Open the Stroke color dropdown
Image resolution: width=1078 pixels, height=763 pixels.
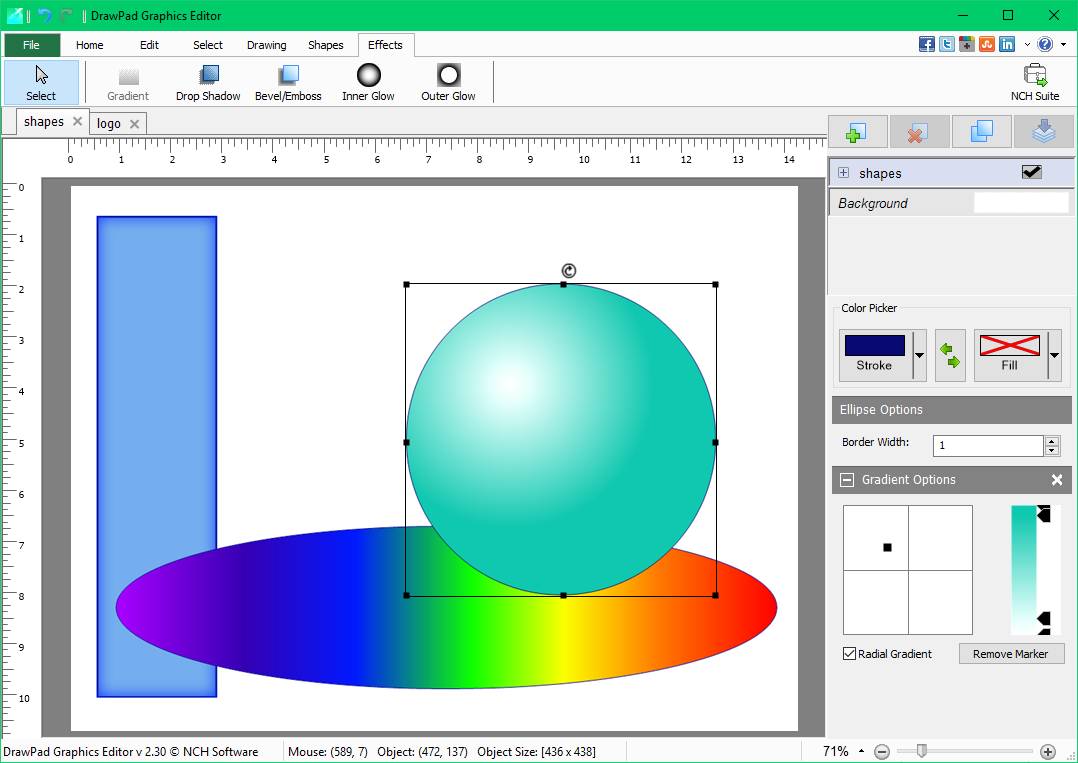[920, 355]
